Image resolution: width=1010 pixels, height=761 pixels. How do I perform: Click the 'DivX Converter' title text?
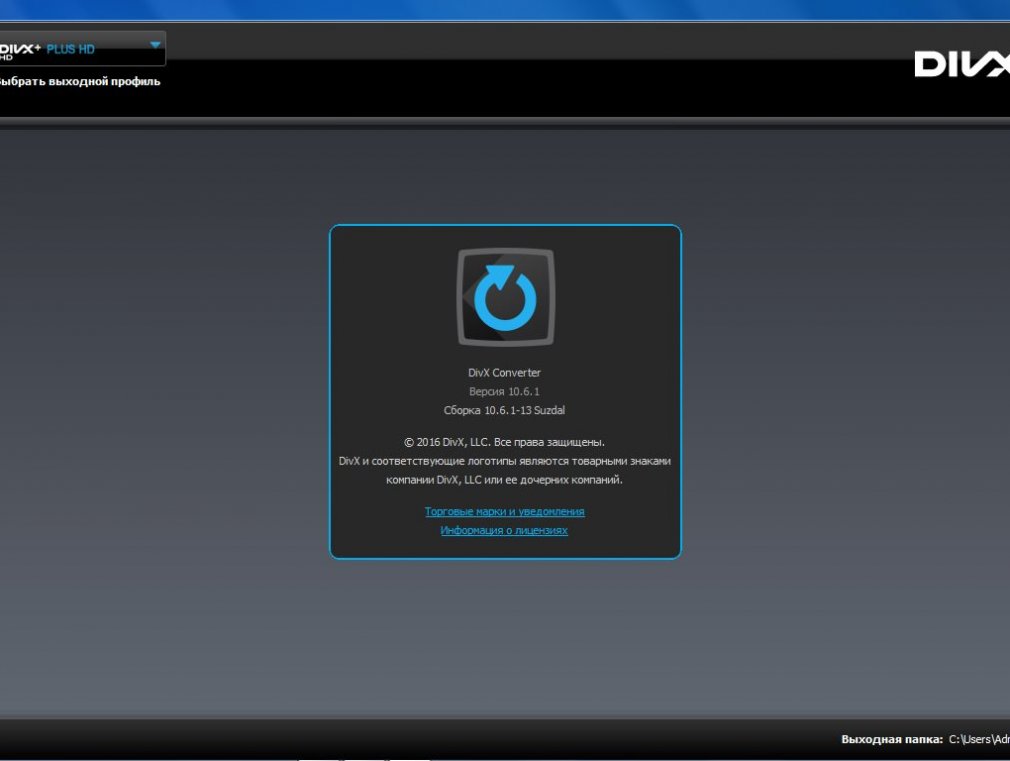point(504,372)
